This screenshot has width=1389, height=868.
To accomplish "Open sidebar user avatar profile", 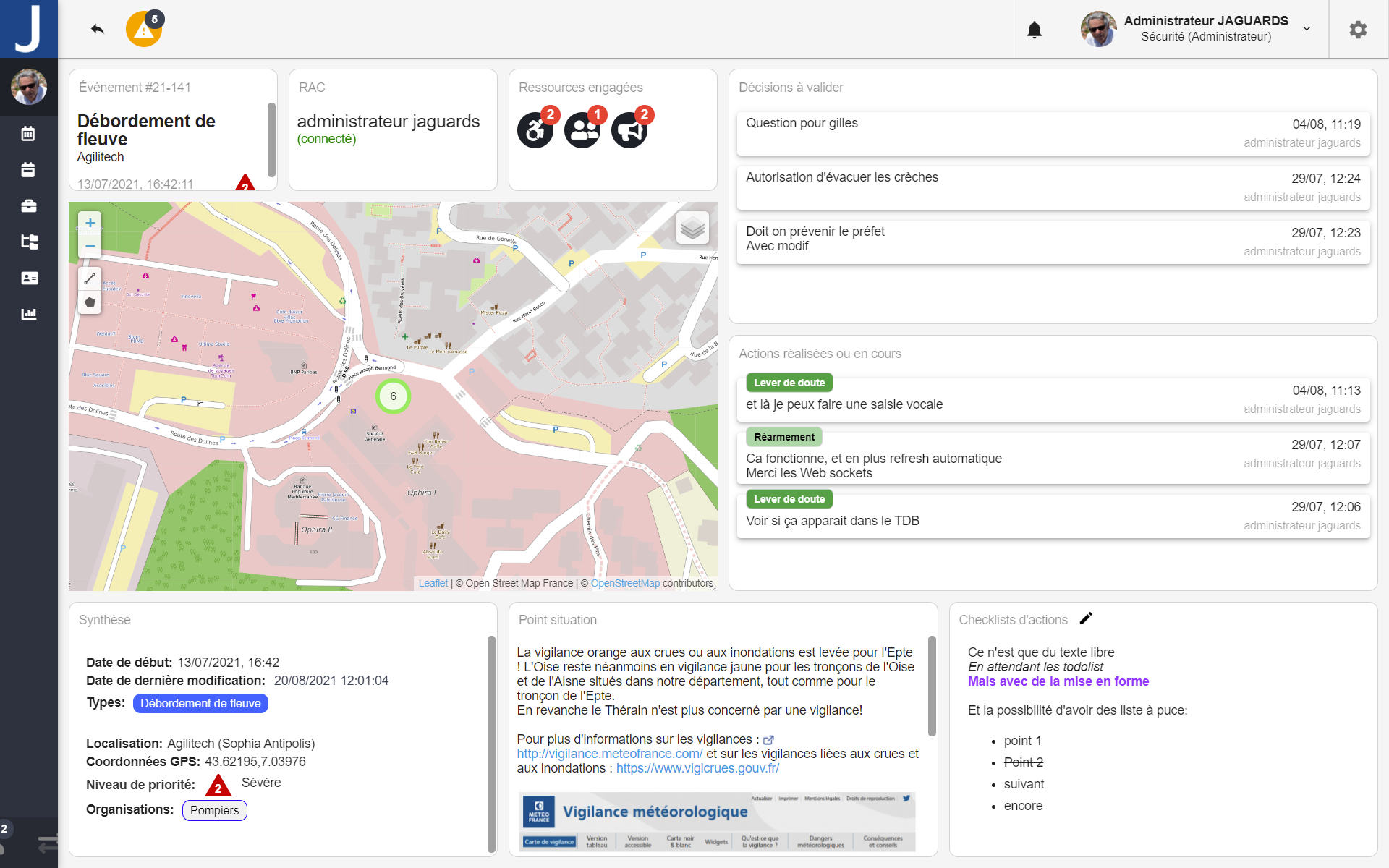I will [29, 87].
